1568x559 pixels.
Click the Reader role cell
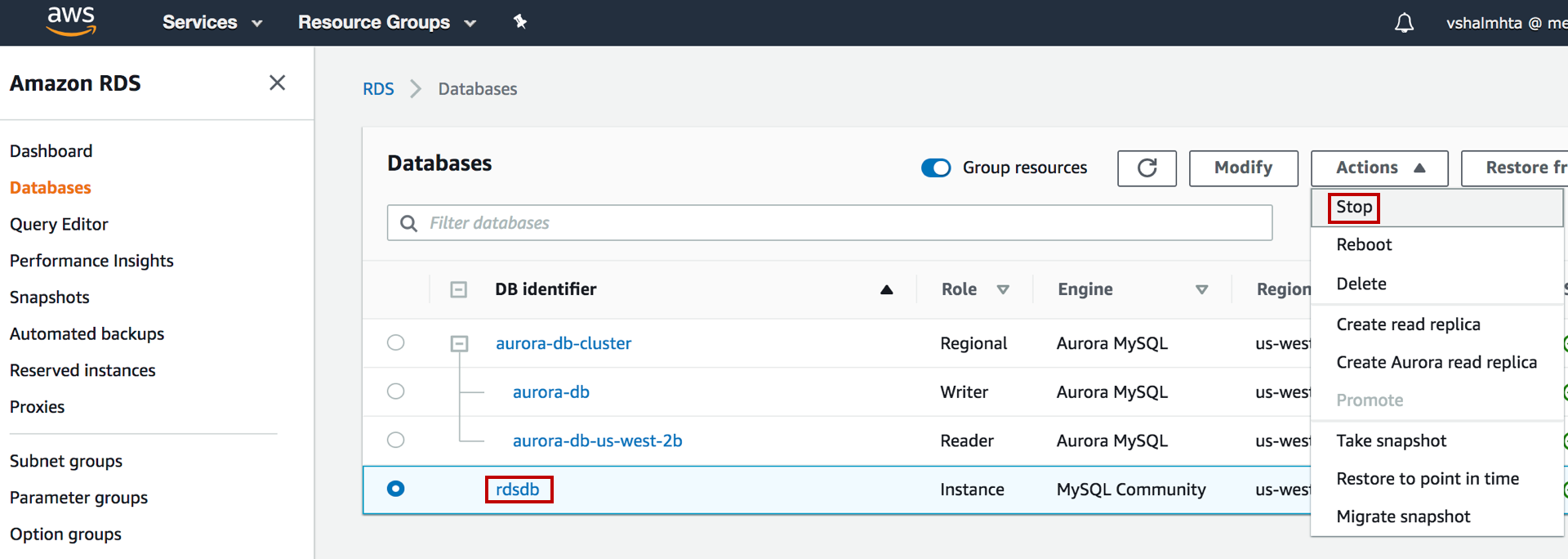(967, 440)
